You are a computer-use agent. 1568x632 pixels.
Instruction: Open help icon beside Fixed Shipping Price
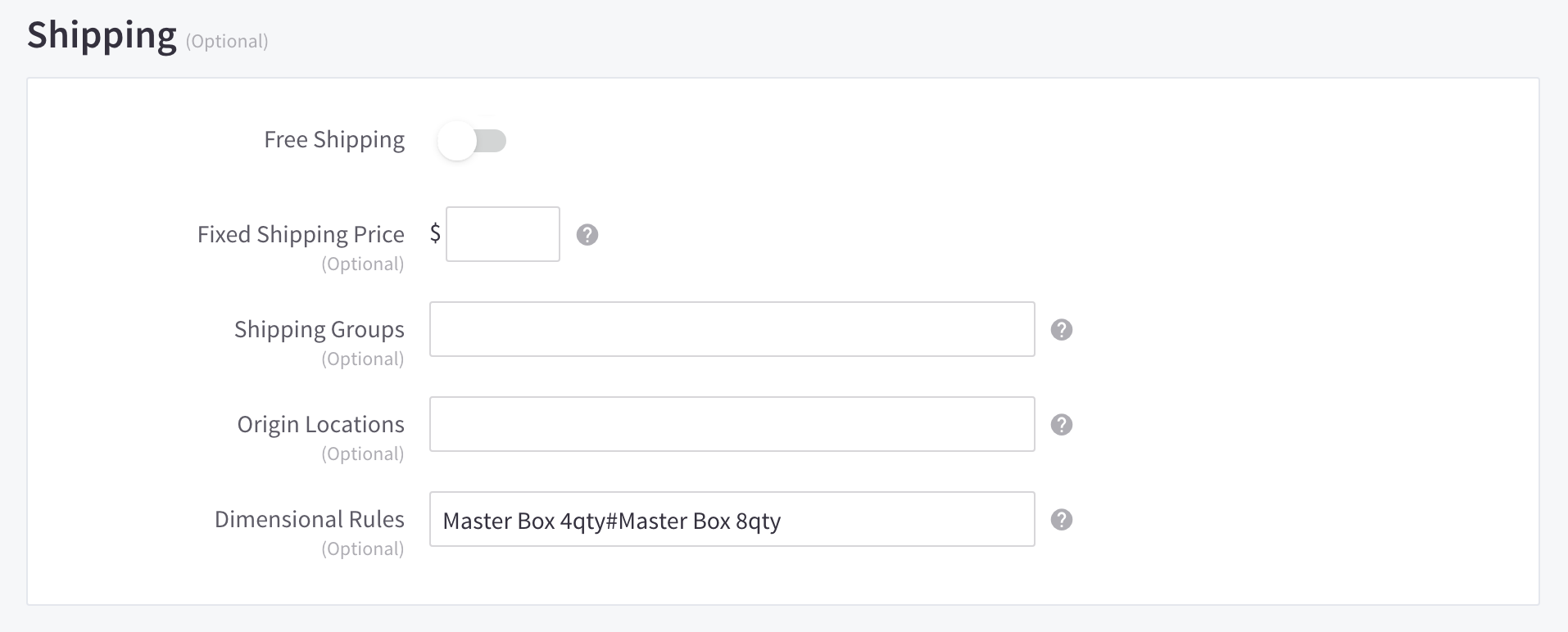(587, 235)
